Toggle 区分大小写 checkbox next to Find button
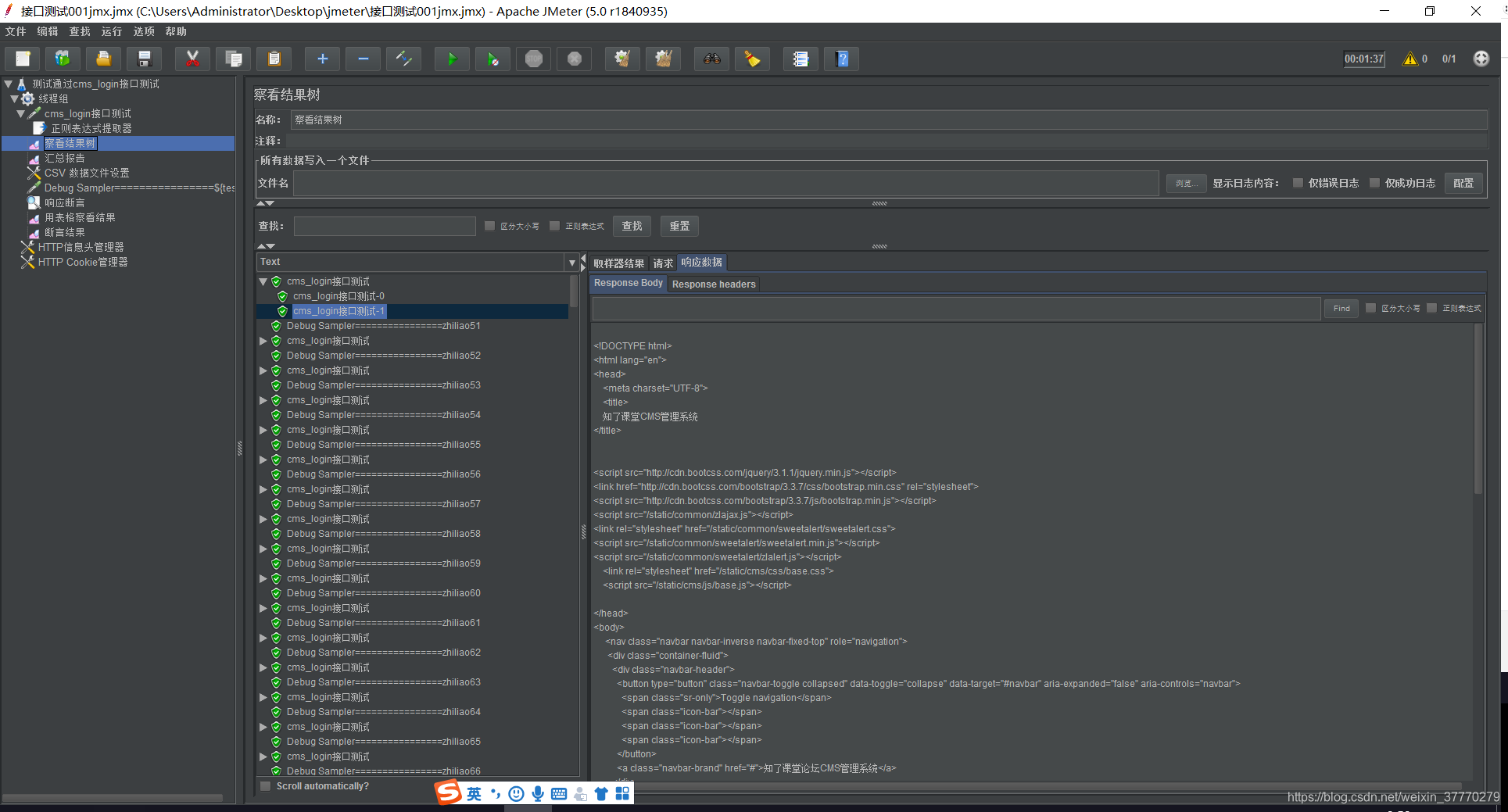 1370,308
